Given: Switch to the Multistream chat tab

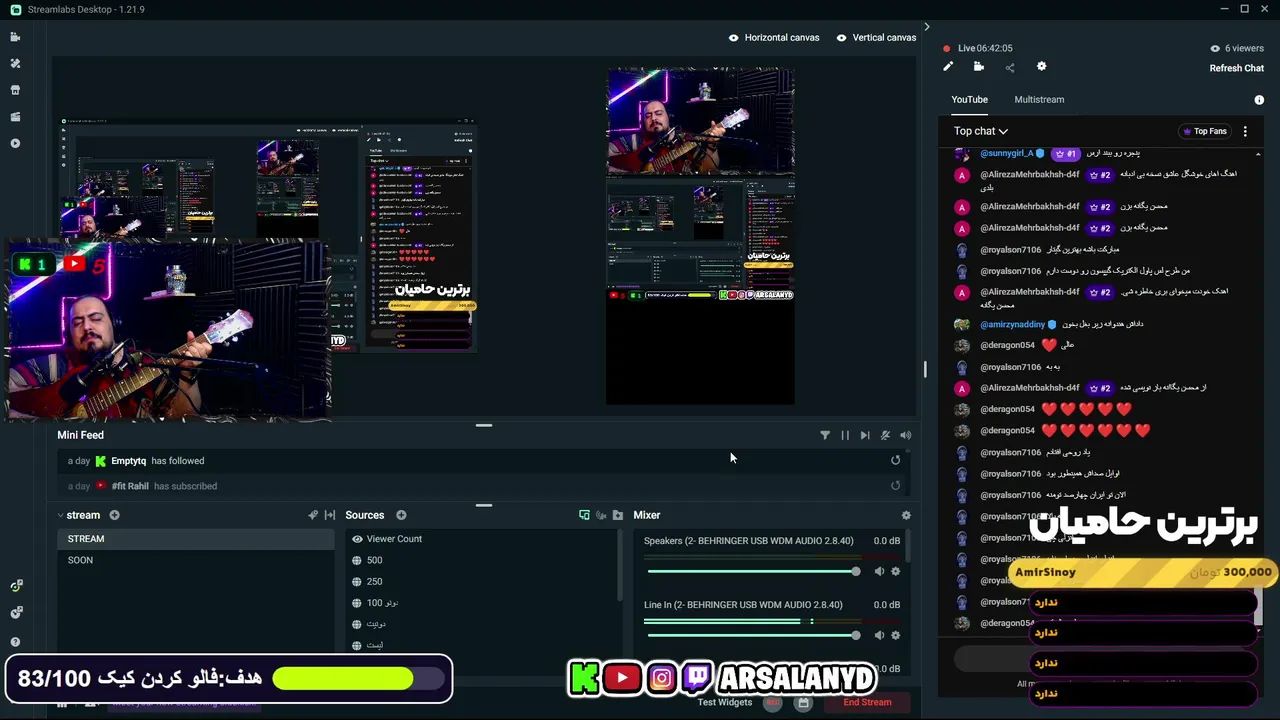Looking at the screenshot, I should [x=1039, y=100].
